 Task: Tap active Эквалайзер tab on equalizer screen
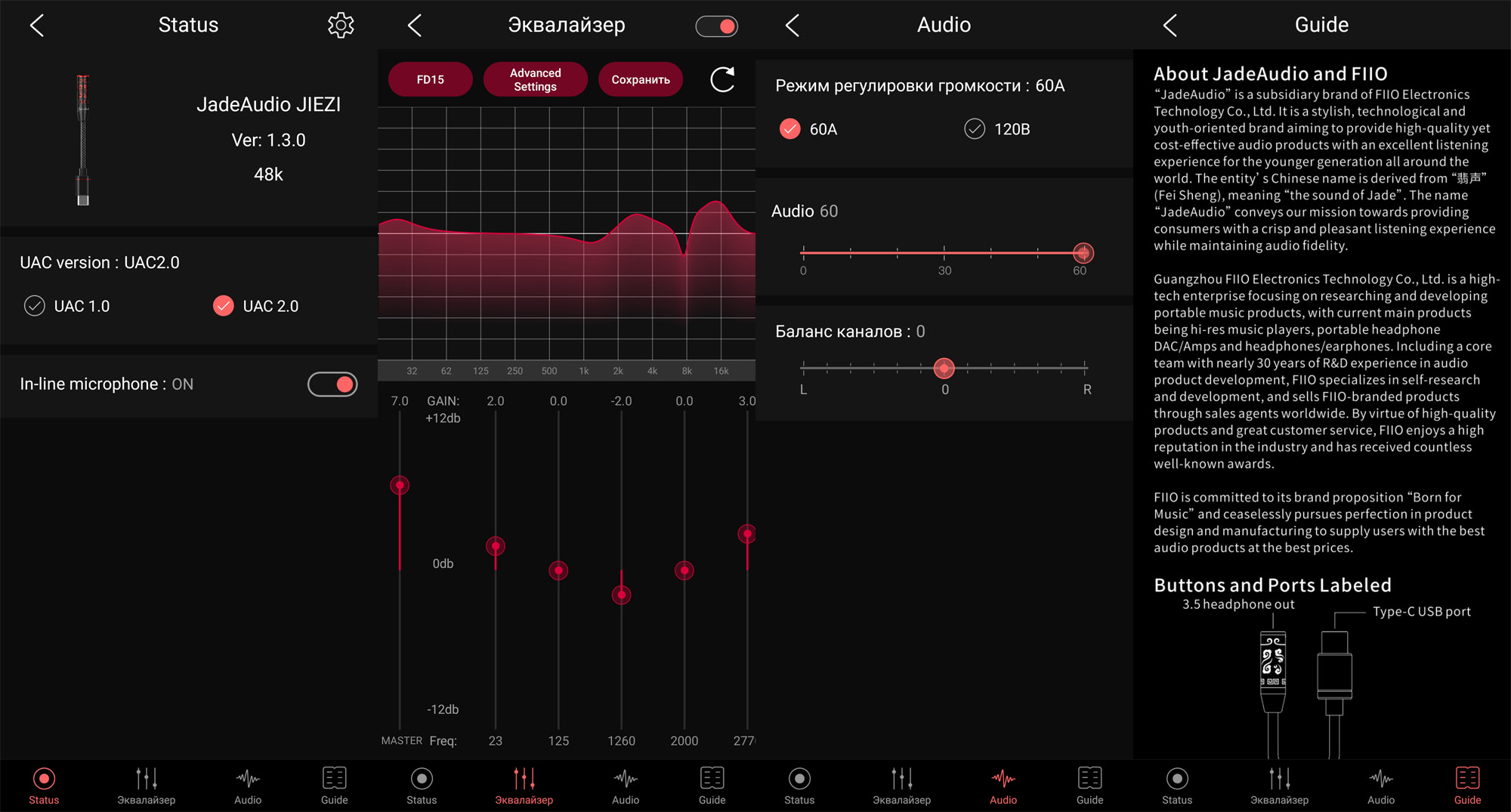[524, 786]
